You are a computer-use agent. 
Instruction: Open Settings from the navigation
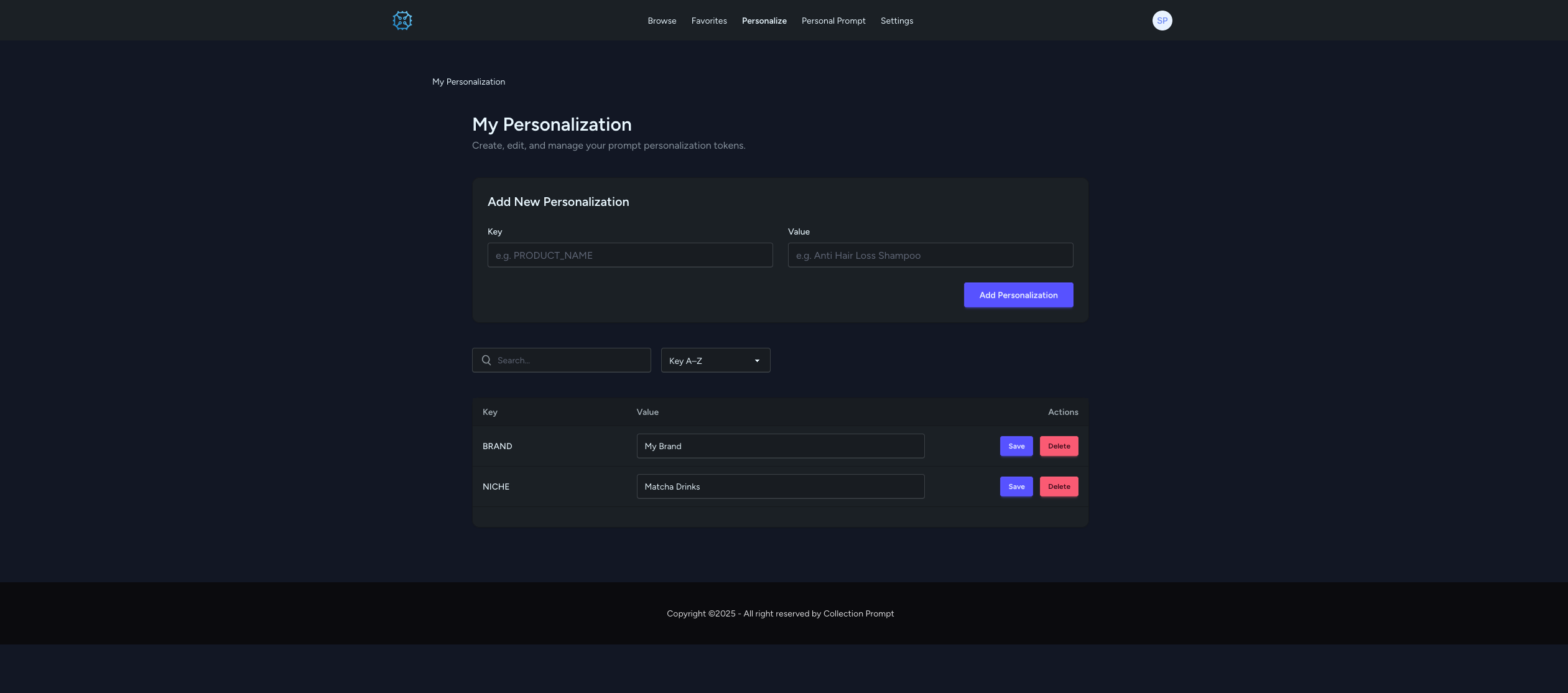point(897,21)
